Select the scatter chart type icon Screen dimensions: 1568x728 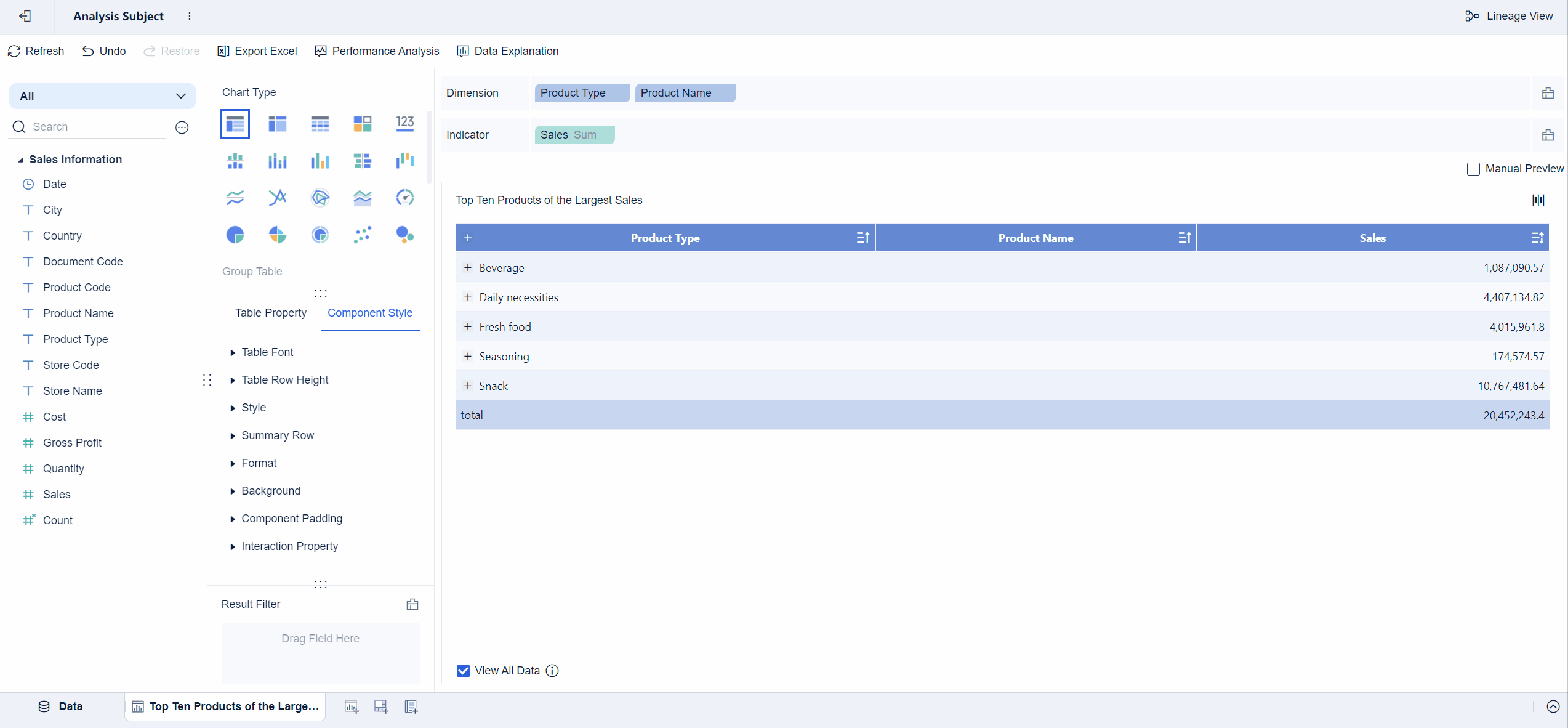(363, 235)
